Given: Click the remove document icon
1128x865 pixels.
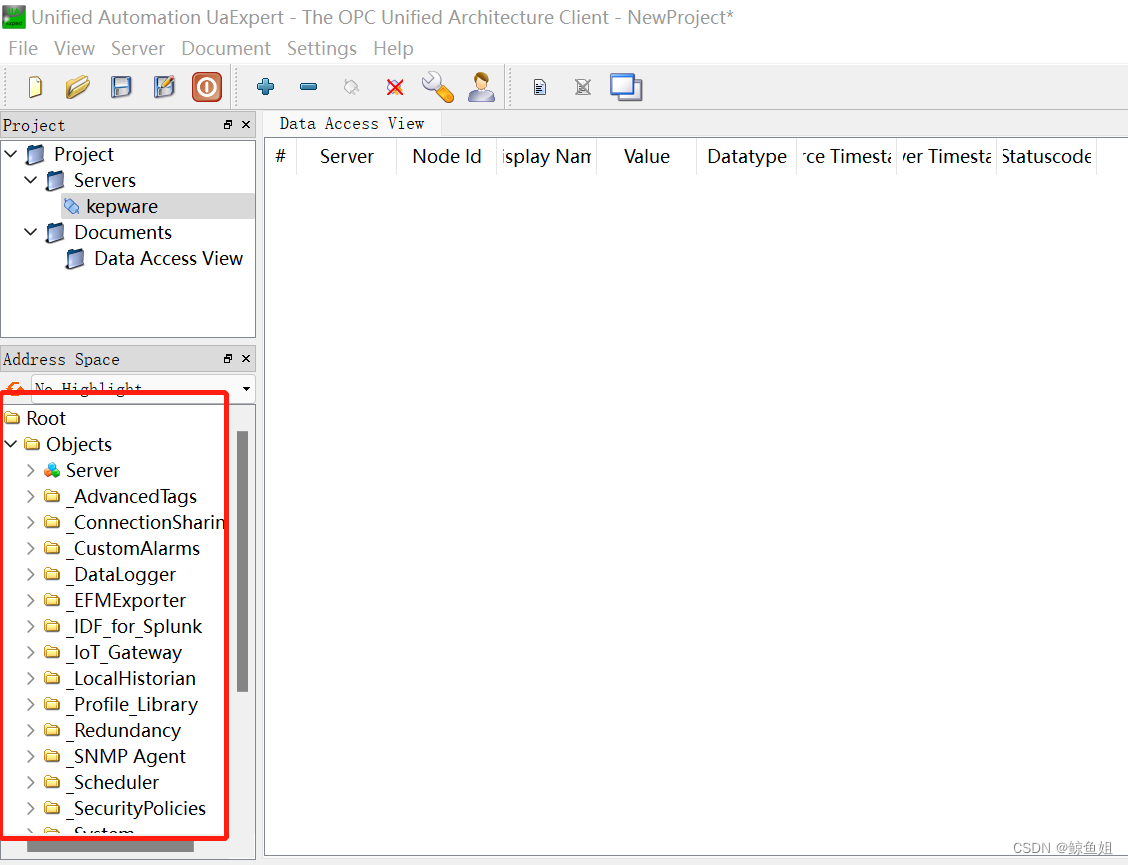Looking at the screenshot, I should pyautogui.click(x=583, y=87).
